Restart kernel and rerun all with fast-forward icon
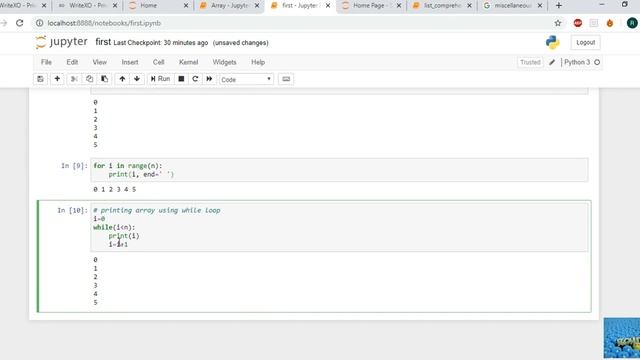This screenshot has width=640, height=360. [x=209, y=79]
